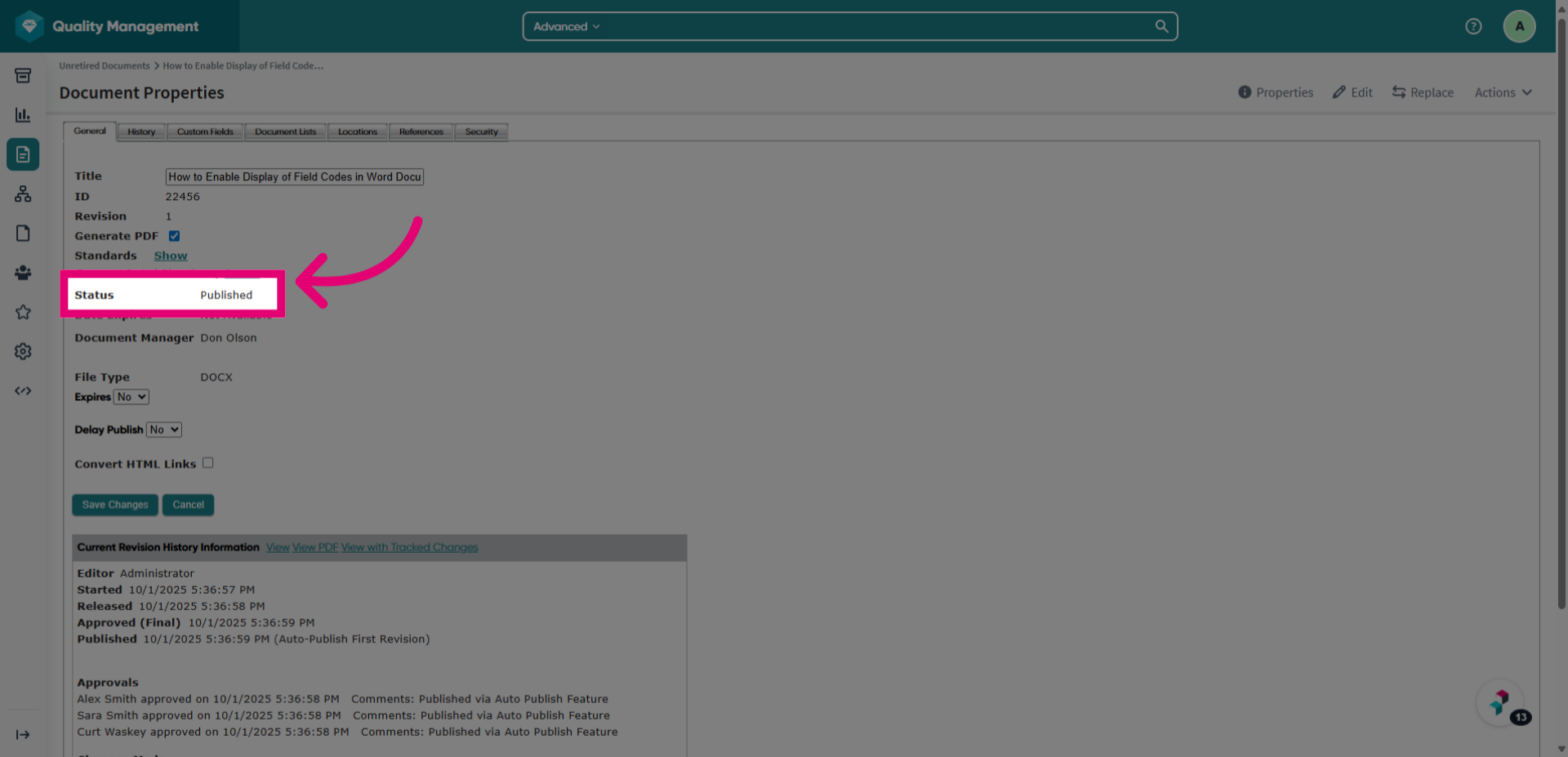Switch to the References tab
Image resolution: width=1568 pixels, height=757 pixels.
pyautogui.click(x=421, y=131)
